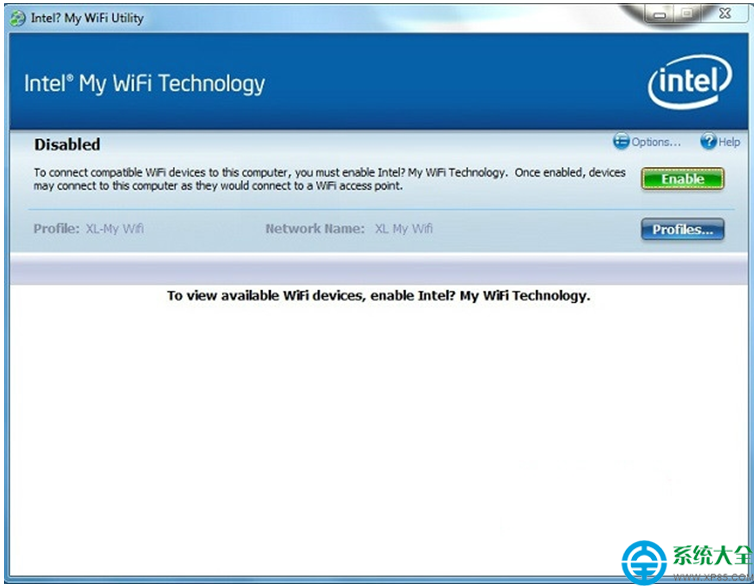Viewport: 756px width, 588px height.
Task: Minimize the My WiFi Utility window
Action: tap(660, 14)
